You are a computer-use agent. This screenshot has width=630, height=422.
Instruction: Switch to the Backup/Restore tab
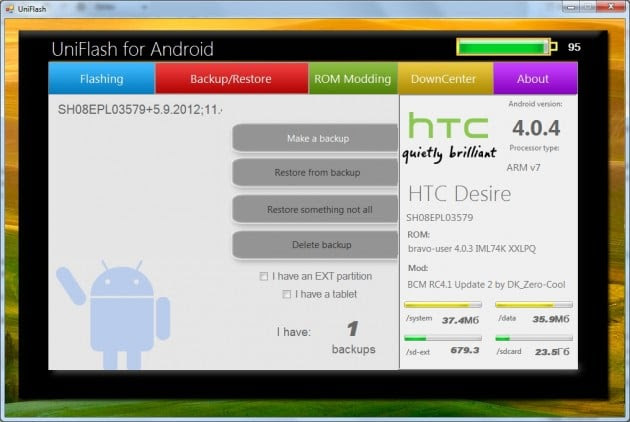[x=231, y=78]
